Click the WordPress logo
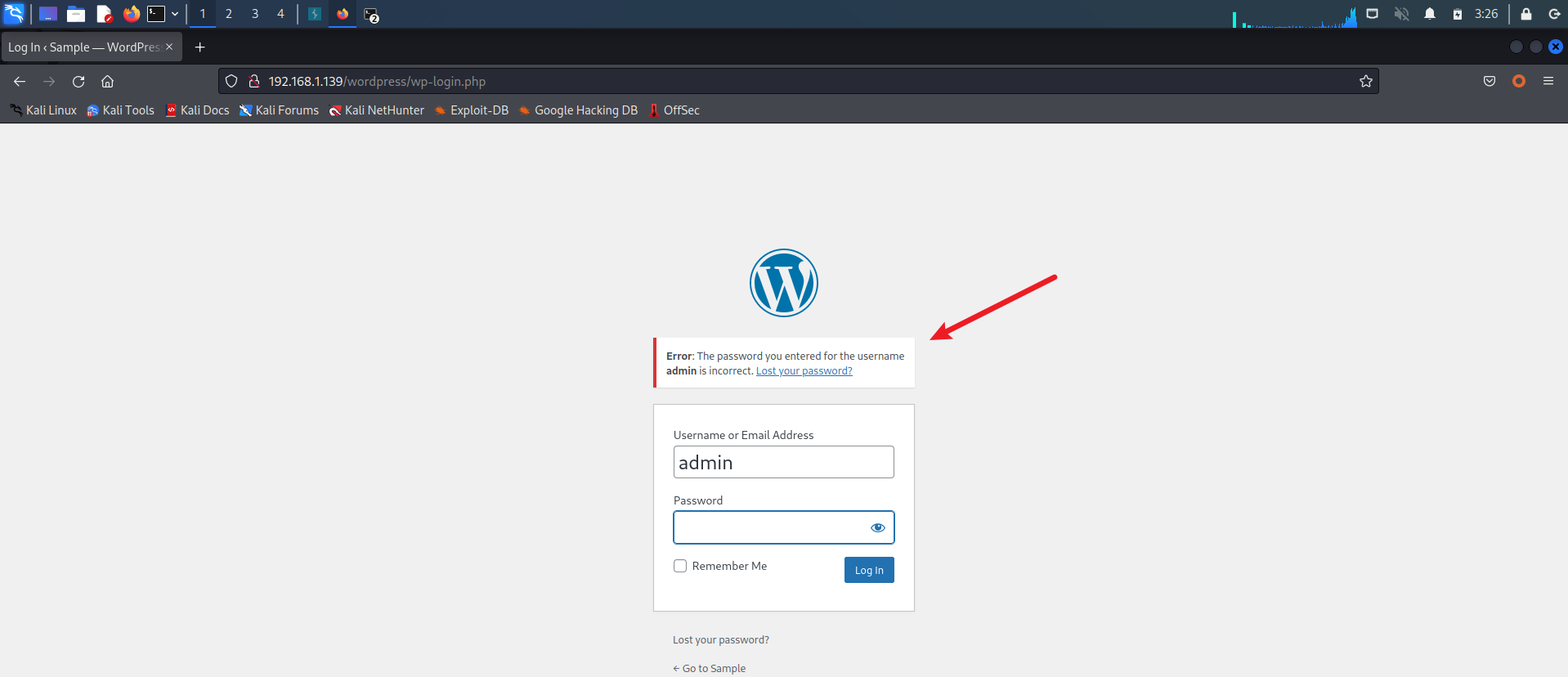The width and height of the screenshot is (1568, 677). (784, 283)
